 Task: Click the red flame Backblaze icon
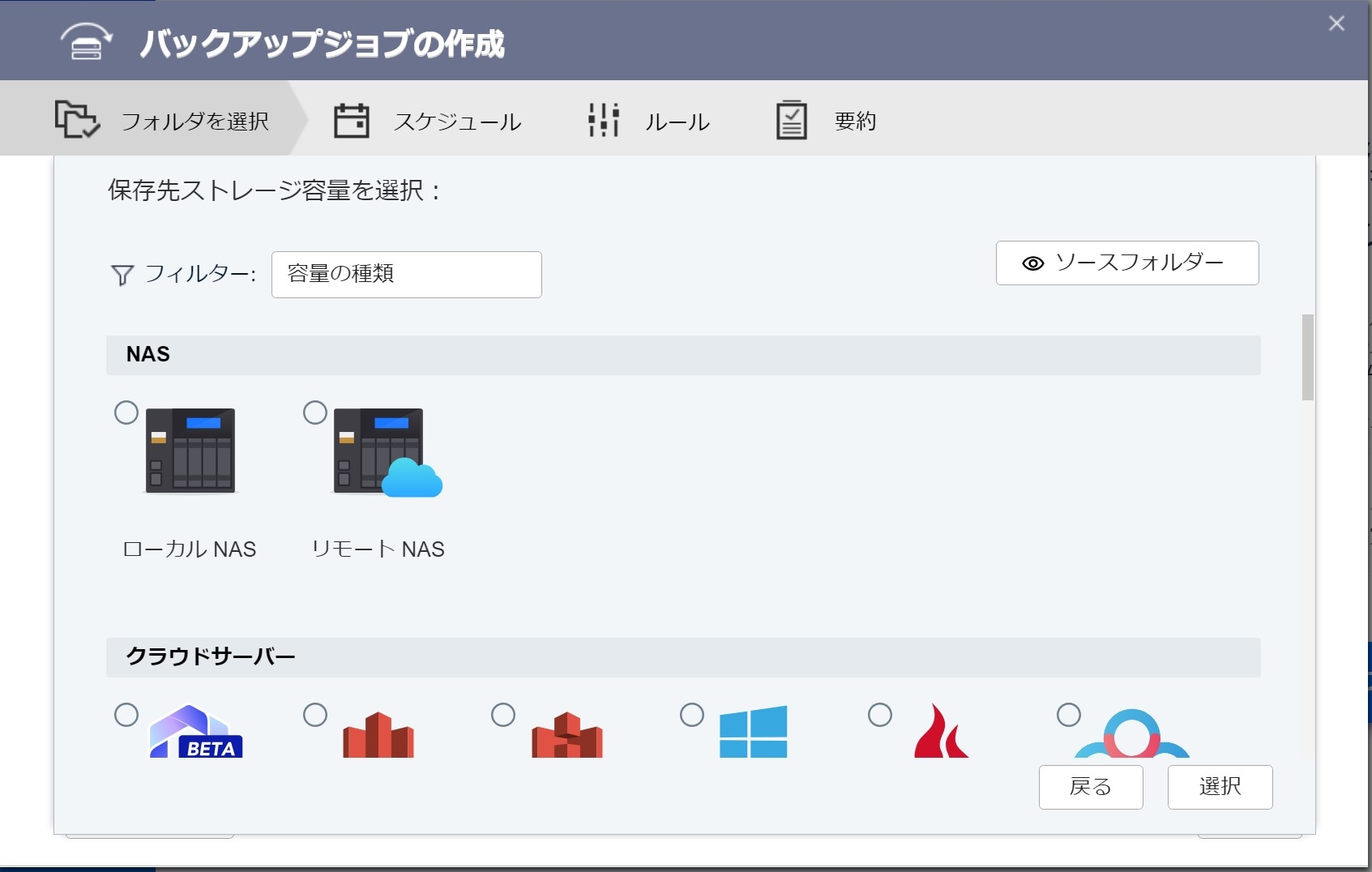pos(940,732)
